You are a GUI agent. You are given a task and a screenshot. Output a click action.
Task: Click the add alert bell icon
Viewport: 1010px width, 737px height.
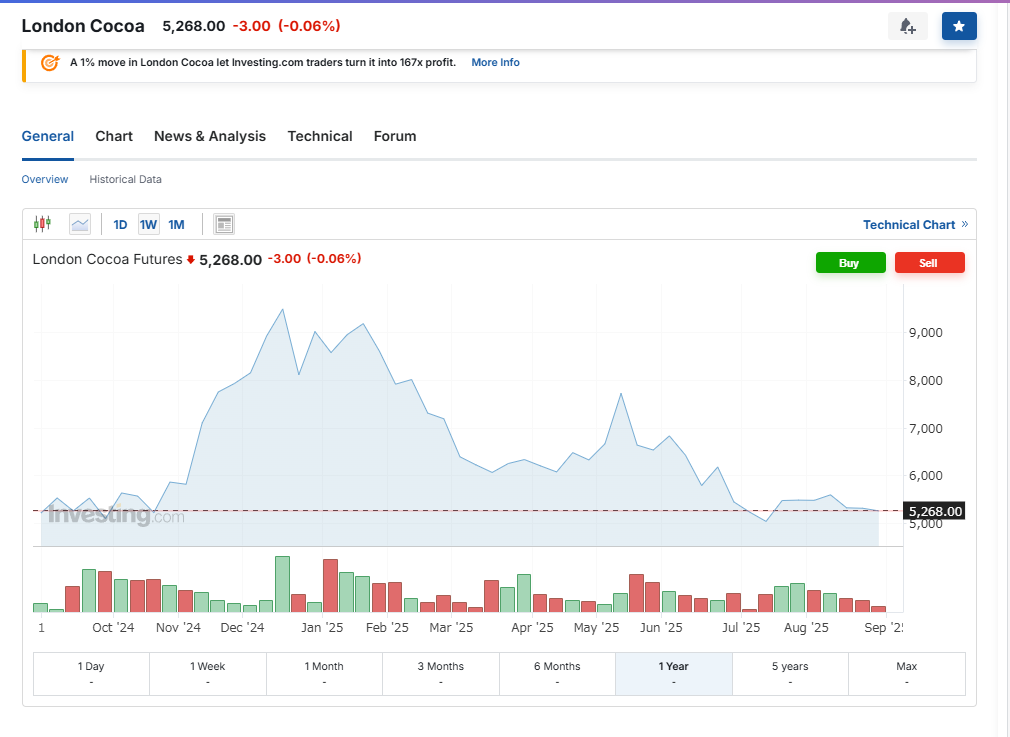pos(907,26)
